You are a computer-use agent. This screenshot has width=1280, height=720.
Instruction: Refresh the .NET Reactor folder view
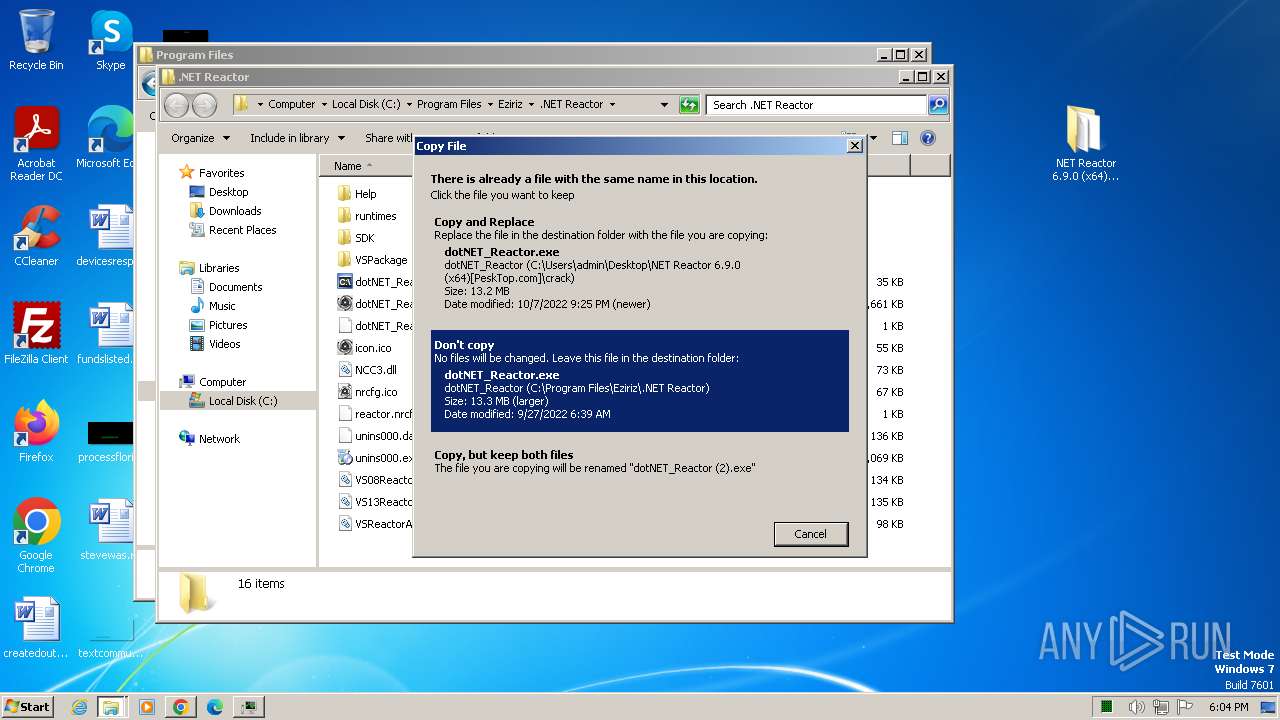[689, 104]
